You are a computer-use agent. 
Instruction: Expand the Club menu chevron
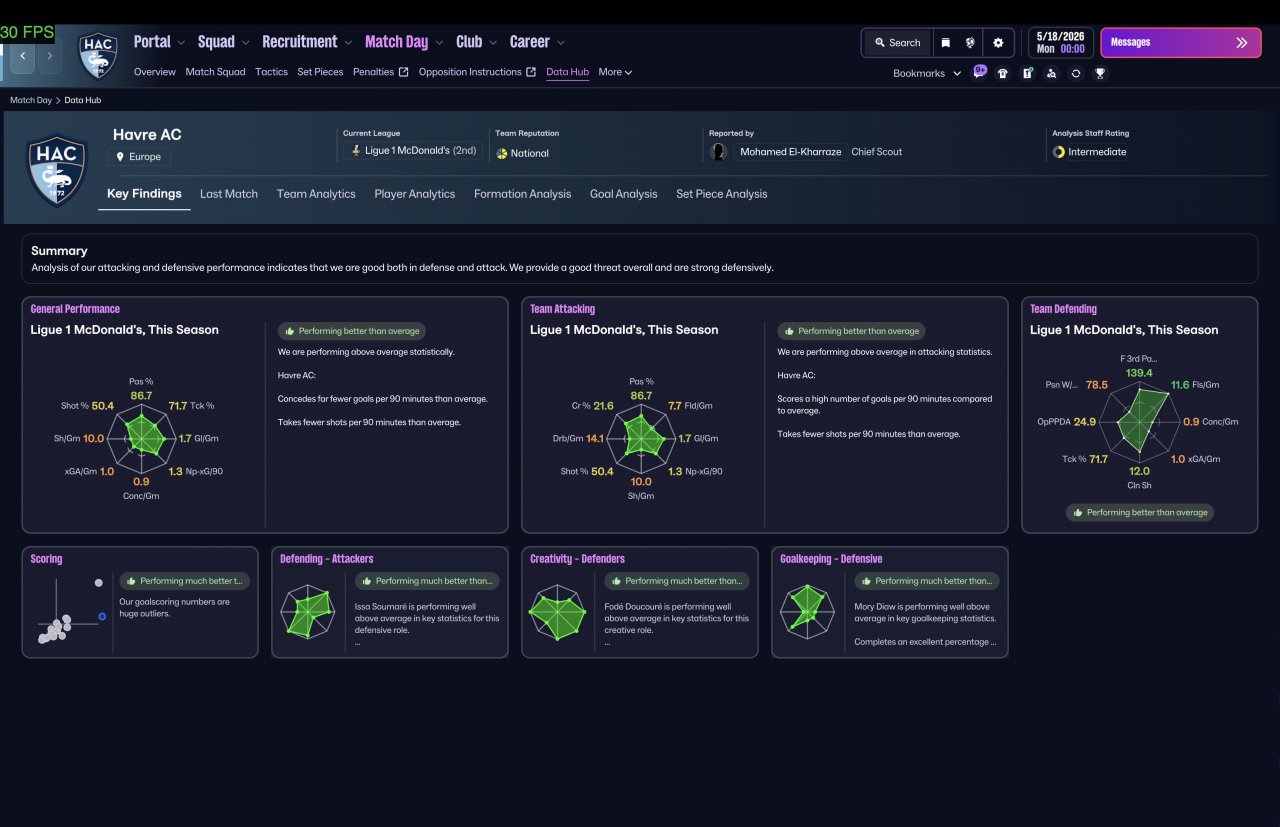[x=492, y=42]
